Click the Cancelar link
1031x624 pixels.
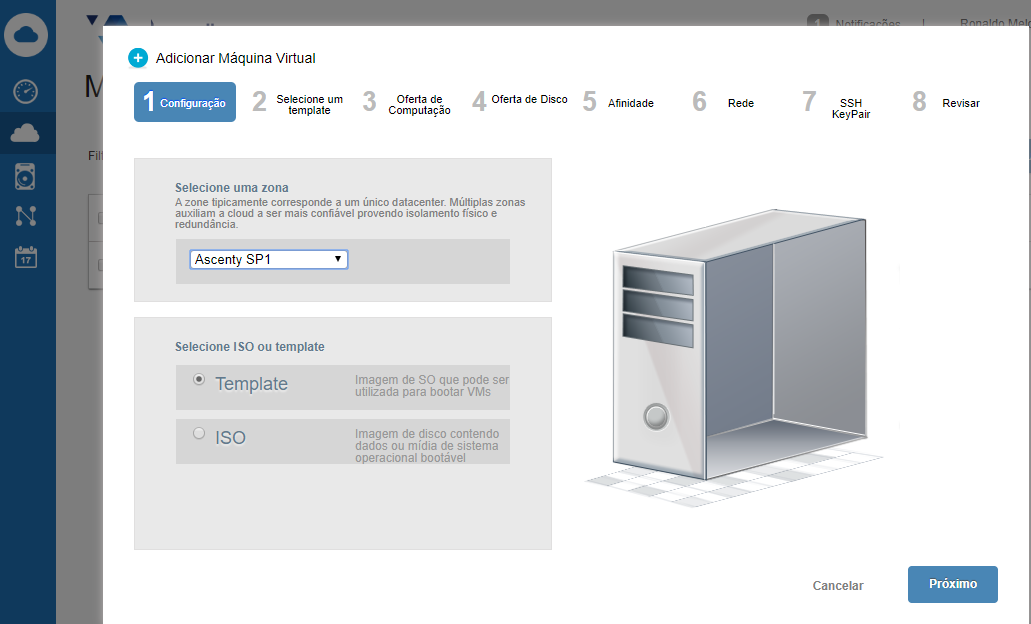coord(838,586)
